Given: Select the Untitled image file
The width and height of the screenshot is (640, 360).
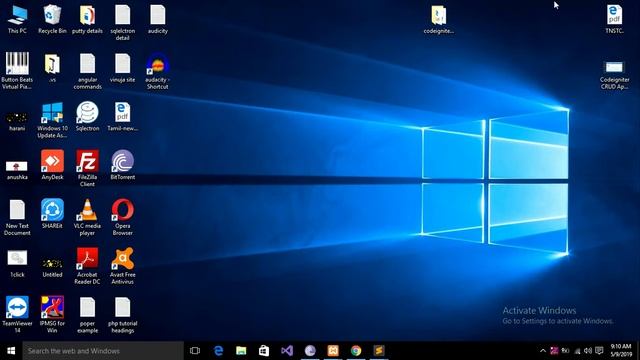Looking at the screenshot, I should [x=52, y=267].
